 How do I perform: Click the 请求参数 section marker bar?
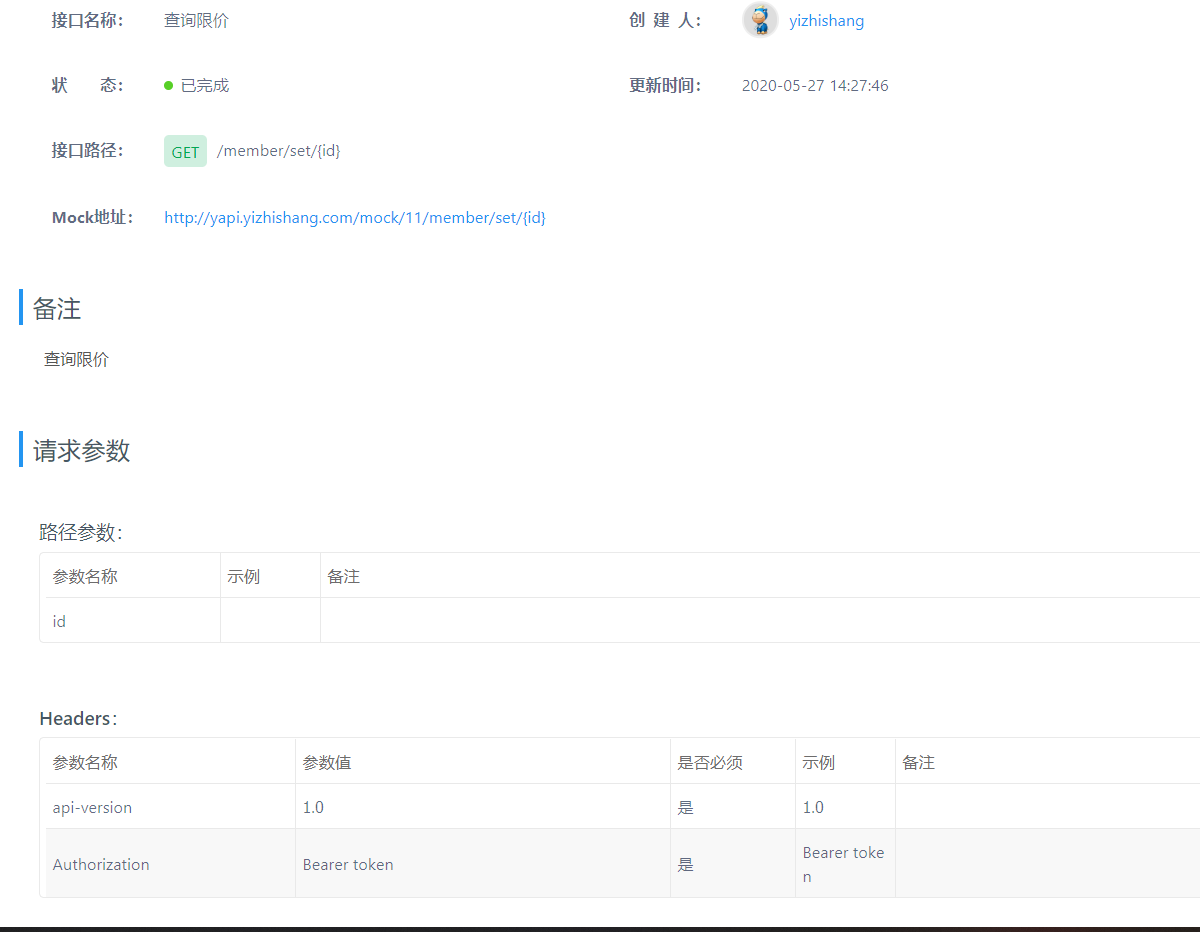pyautogui.click(x=20, y=449)
